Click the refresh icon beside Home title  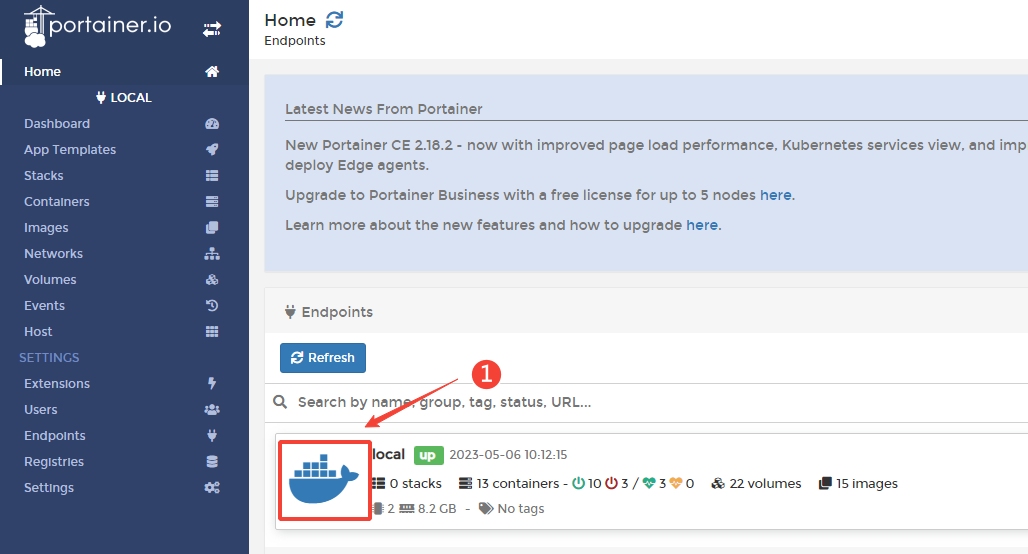[x=334, y=20]
